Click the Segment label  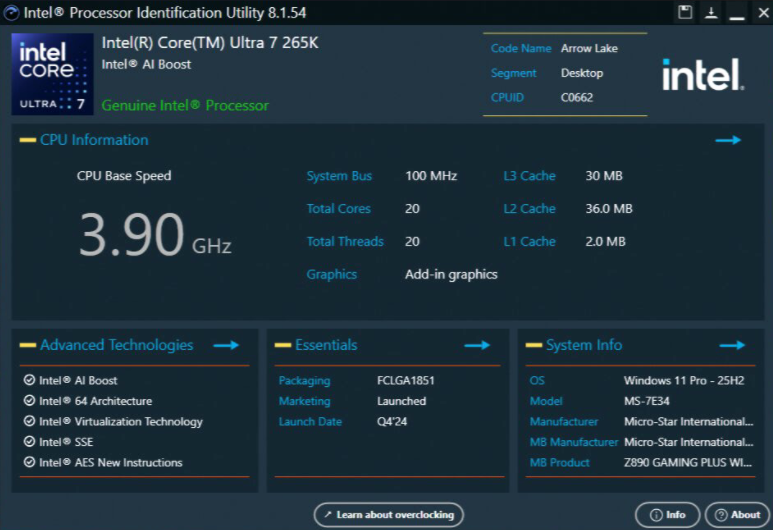[x=514, y=73]
